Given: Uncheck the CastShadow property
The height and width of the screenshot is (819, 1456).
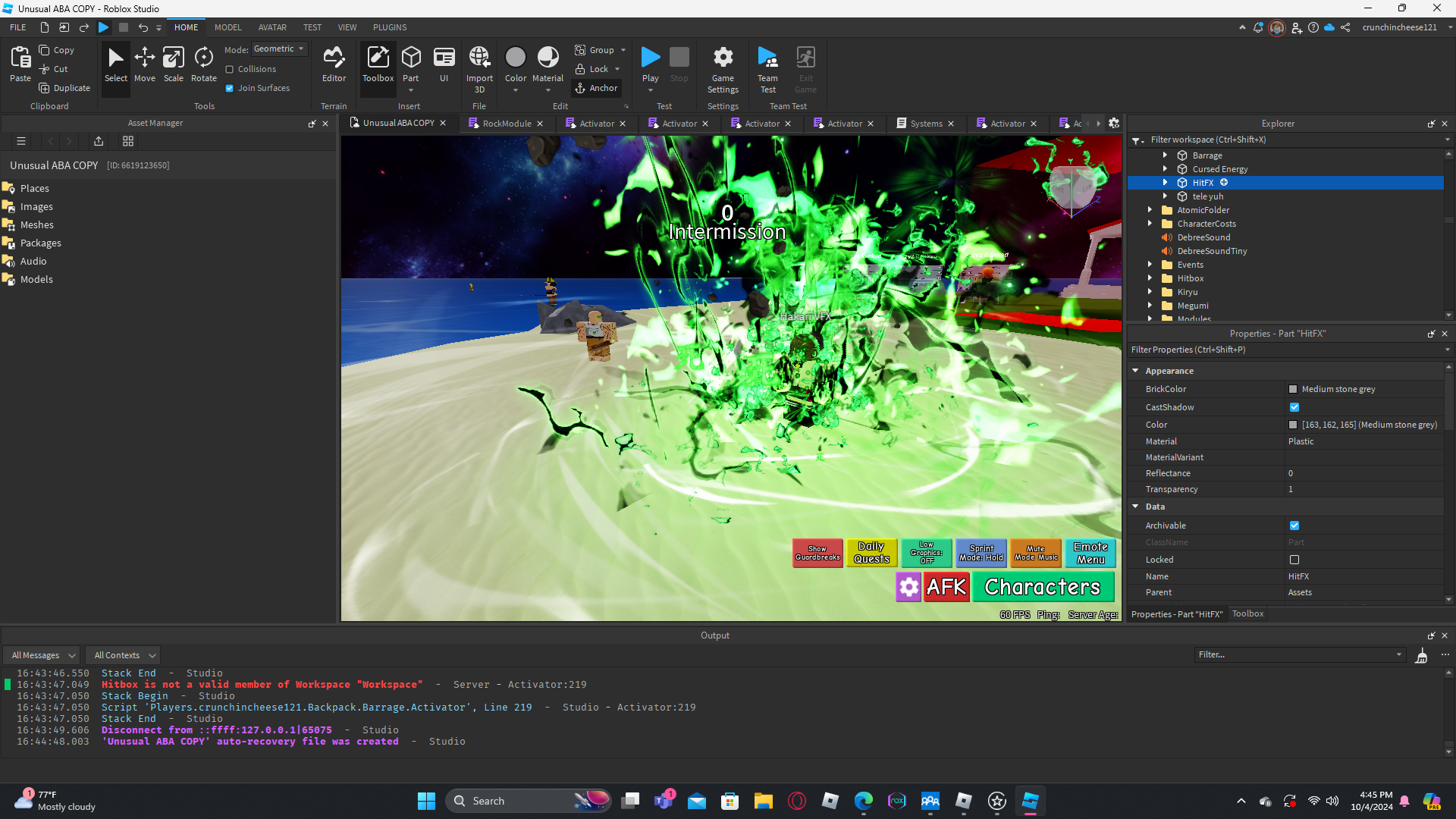Looking at the screenshot, I should (x=1294, y=408).
